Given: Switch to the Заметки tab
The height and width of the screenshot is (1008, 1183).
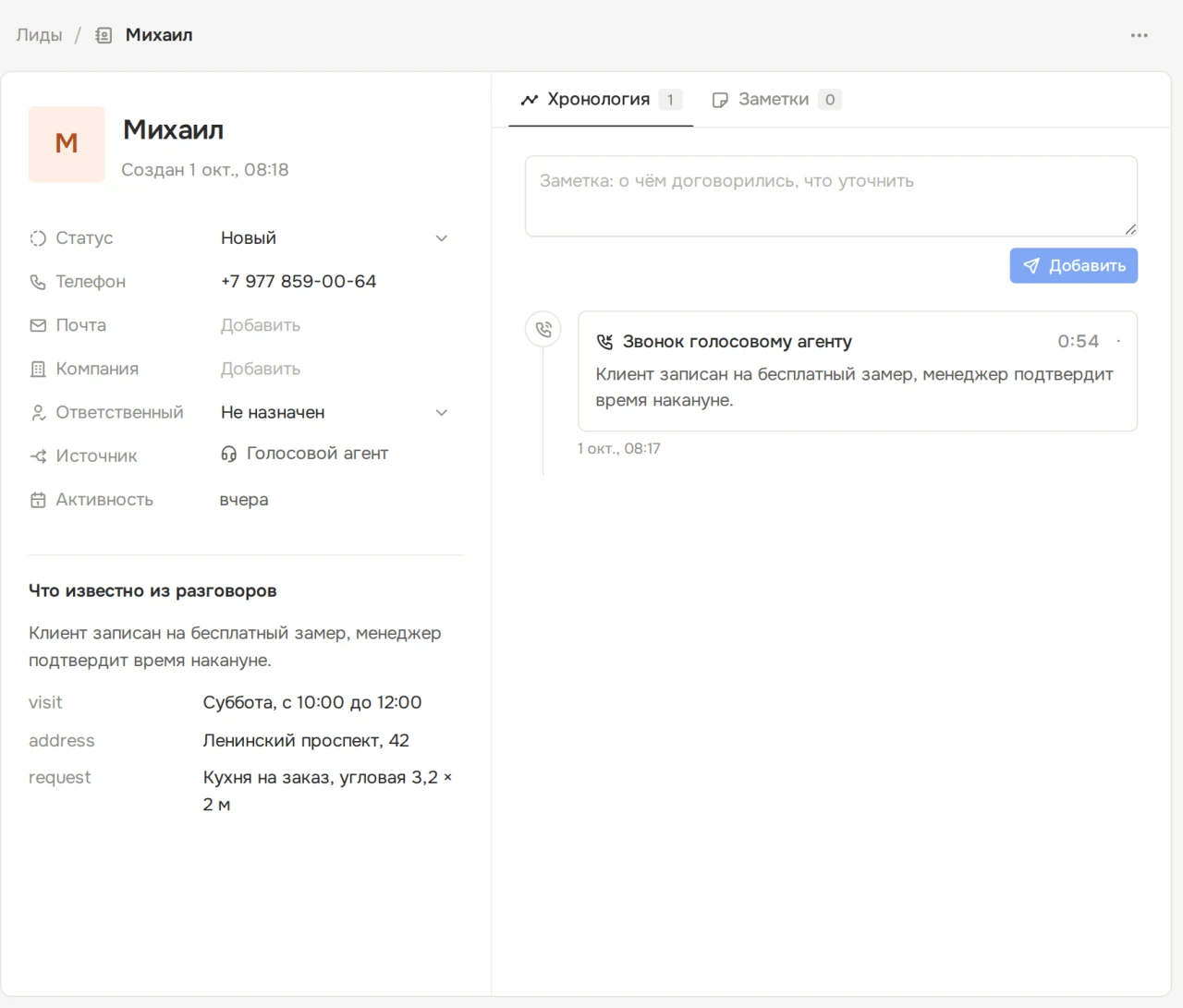Looking at the screenshot, I should 776,100.
